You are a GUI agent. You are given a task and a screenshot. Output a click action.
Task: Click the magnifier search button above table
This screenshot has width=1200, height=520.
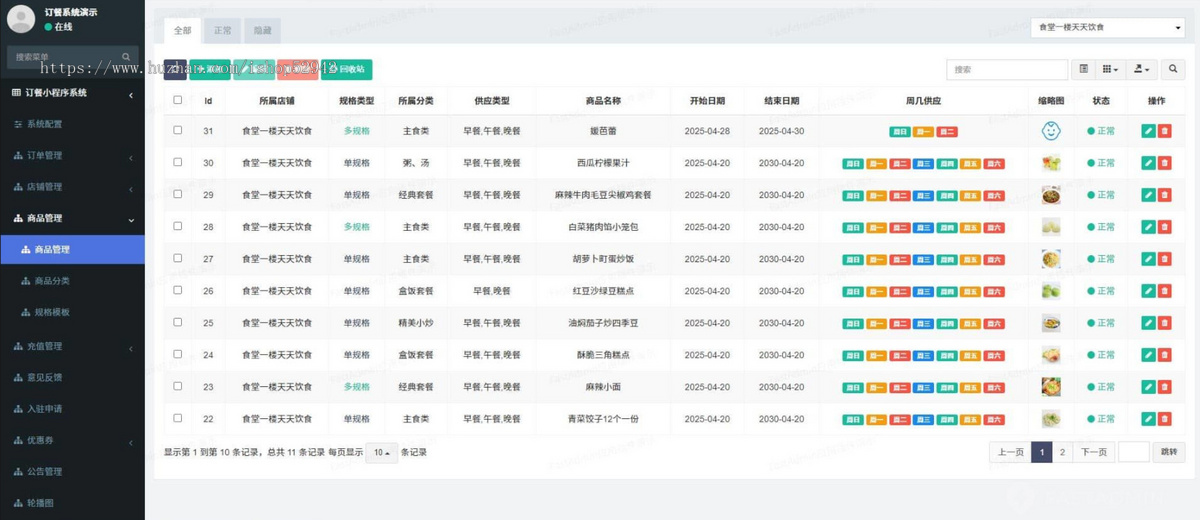[1173, 69]
